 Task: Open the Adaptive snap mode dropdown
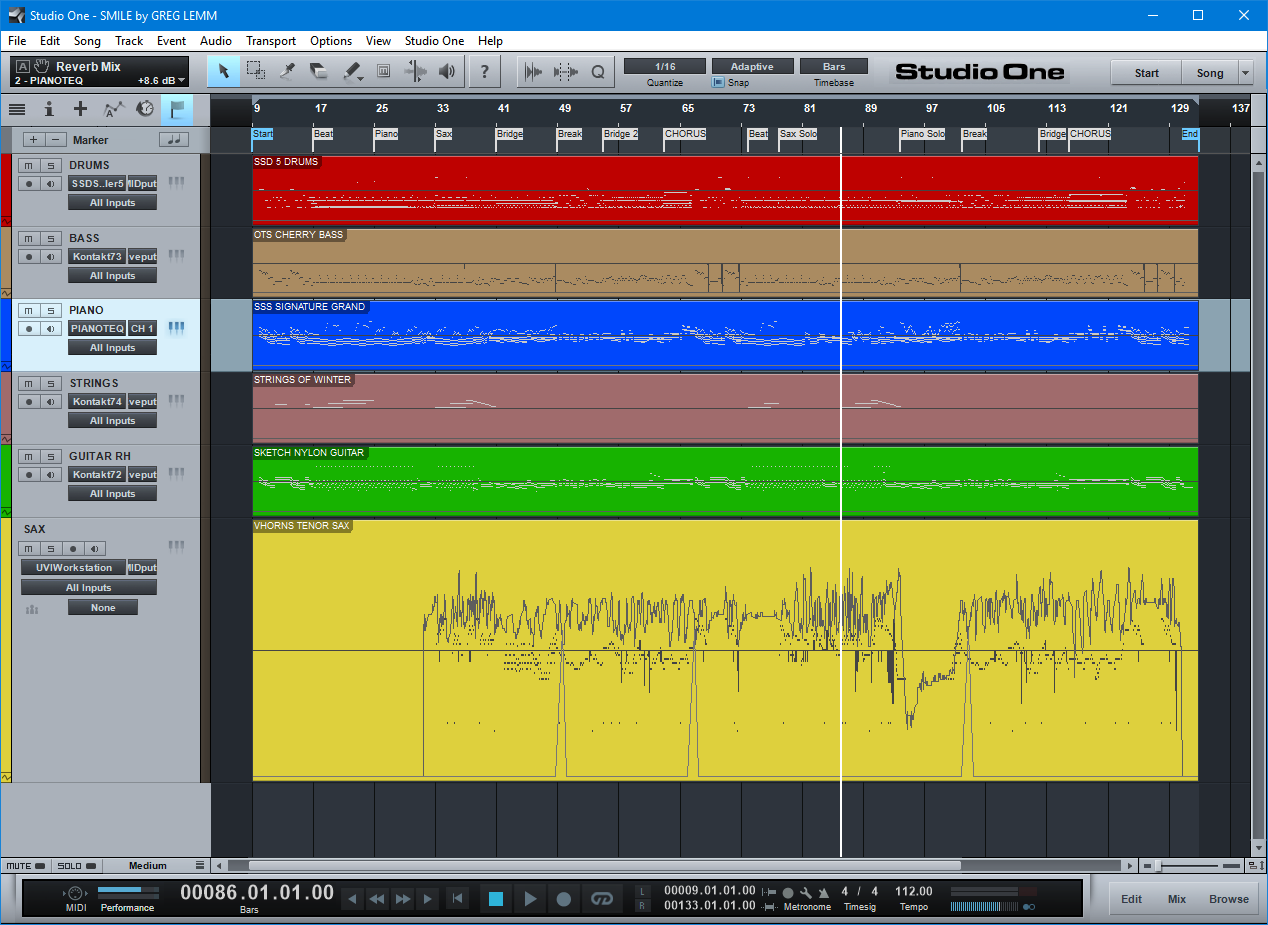coord(752,67)
